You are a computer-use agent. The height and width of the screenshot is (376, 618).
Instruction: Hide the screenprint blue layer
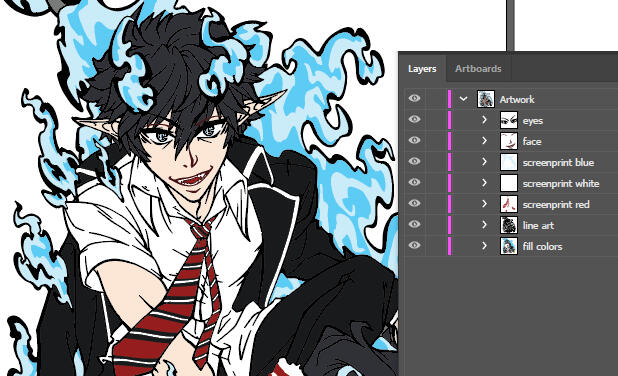pyautogui.click(x=414, y=161)
